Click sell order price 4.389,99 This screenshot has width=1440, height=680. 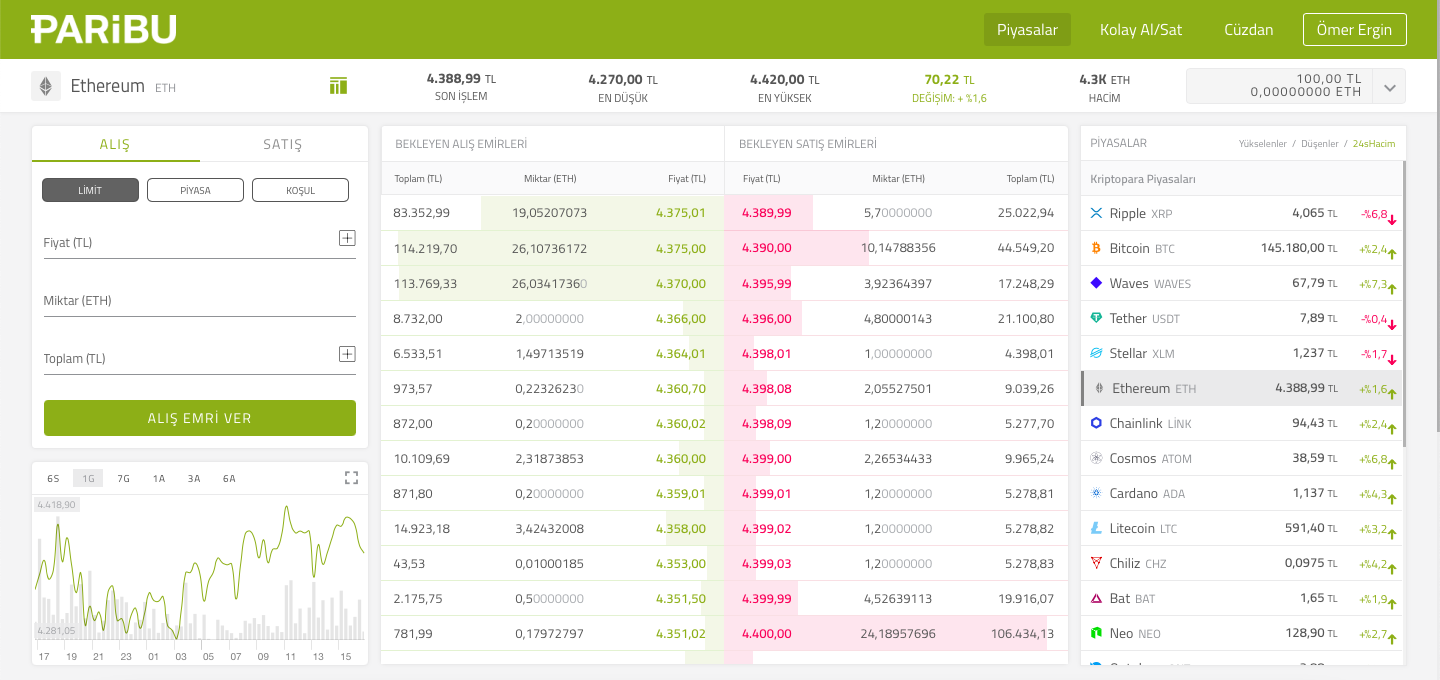(x=767, y=213)
